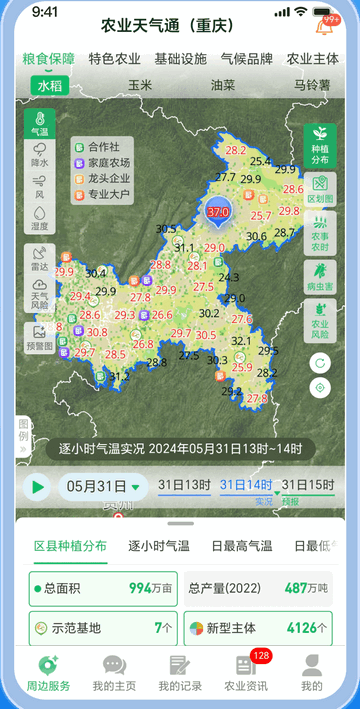Select the 31日14时 time slot
The height and width of the screenshot is (709, 360).
point(246,486)
